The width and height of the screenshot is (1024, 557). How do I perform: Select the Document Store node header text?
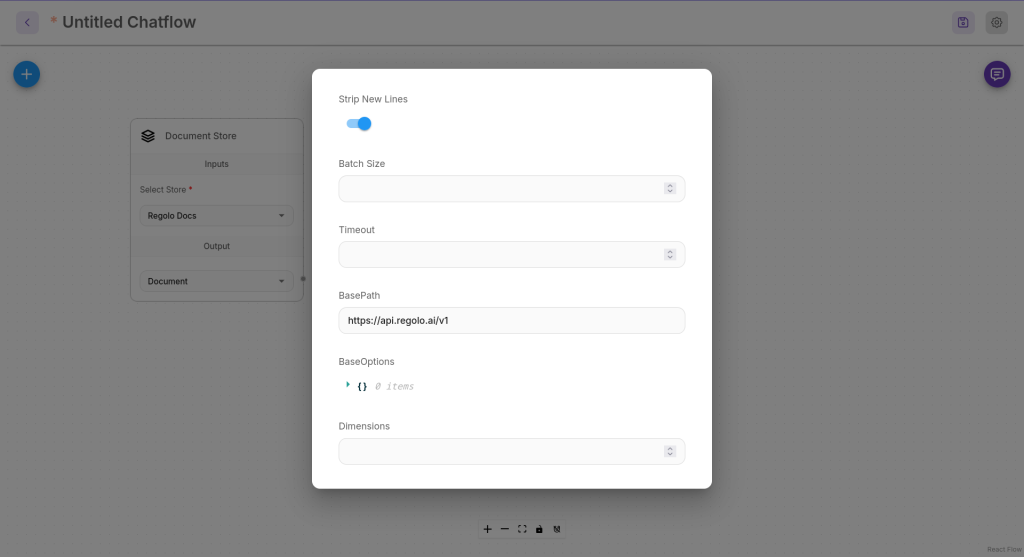pos(200,136)
